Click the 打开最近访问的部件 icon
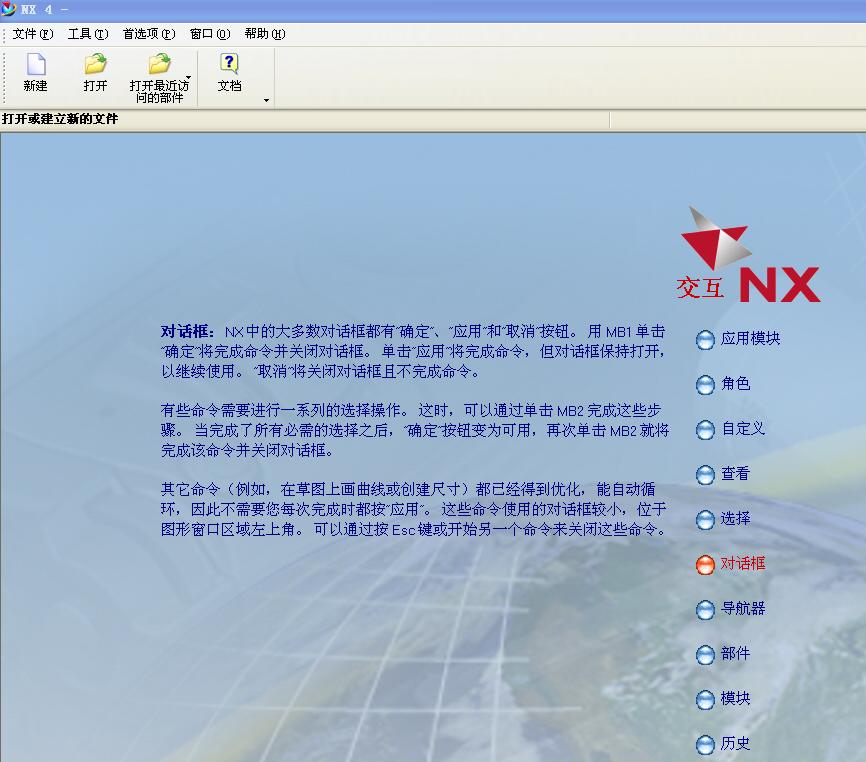The image size is (866, 762). point(160,64)
